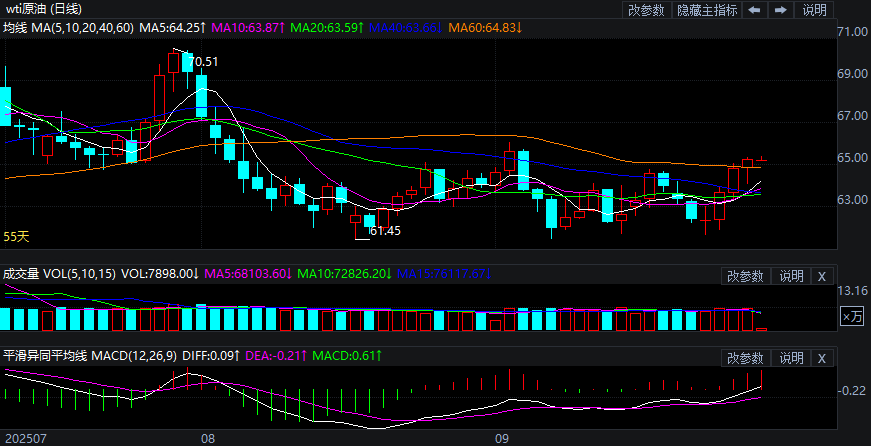Click the left arrow navigation button
This screenshot has width=871, height=446.
click(x=754, y=10)
